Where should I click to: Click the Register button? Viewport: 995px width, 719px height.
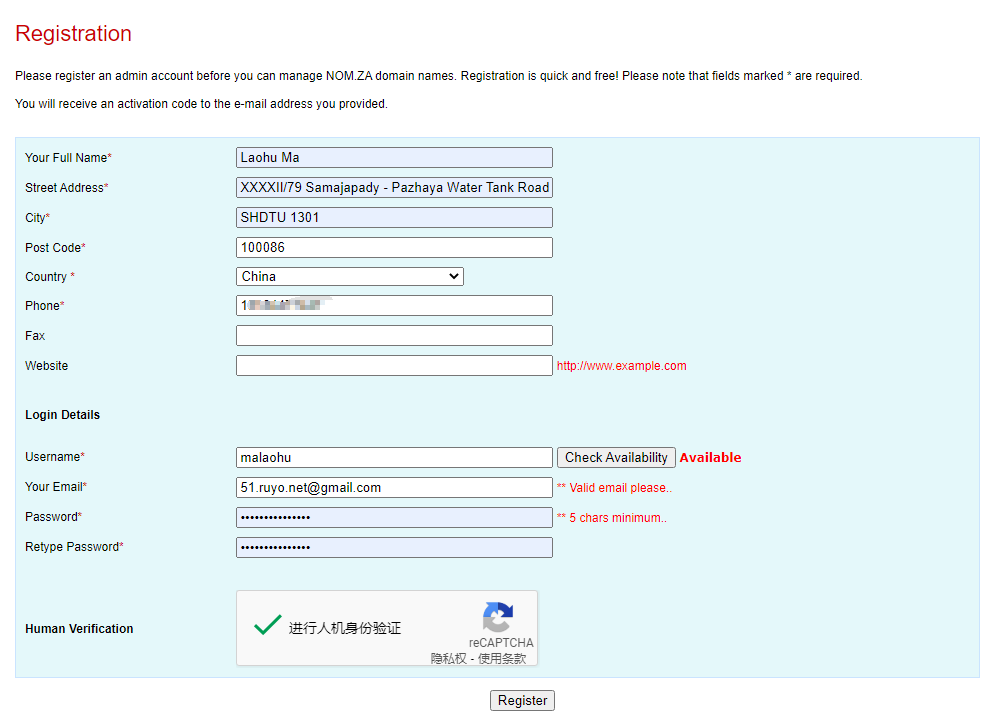pyautogui.click(x=522, y=701)
